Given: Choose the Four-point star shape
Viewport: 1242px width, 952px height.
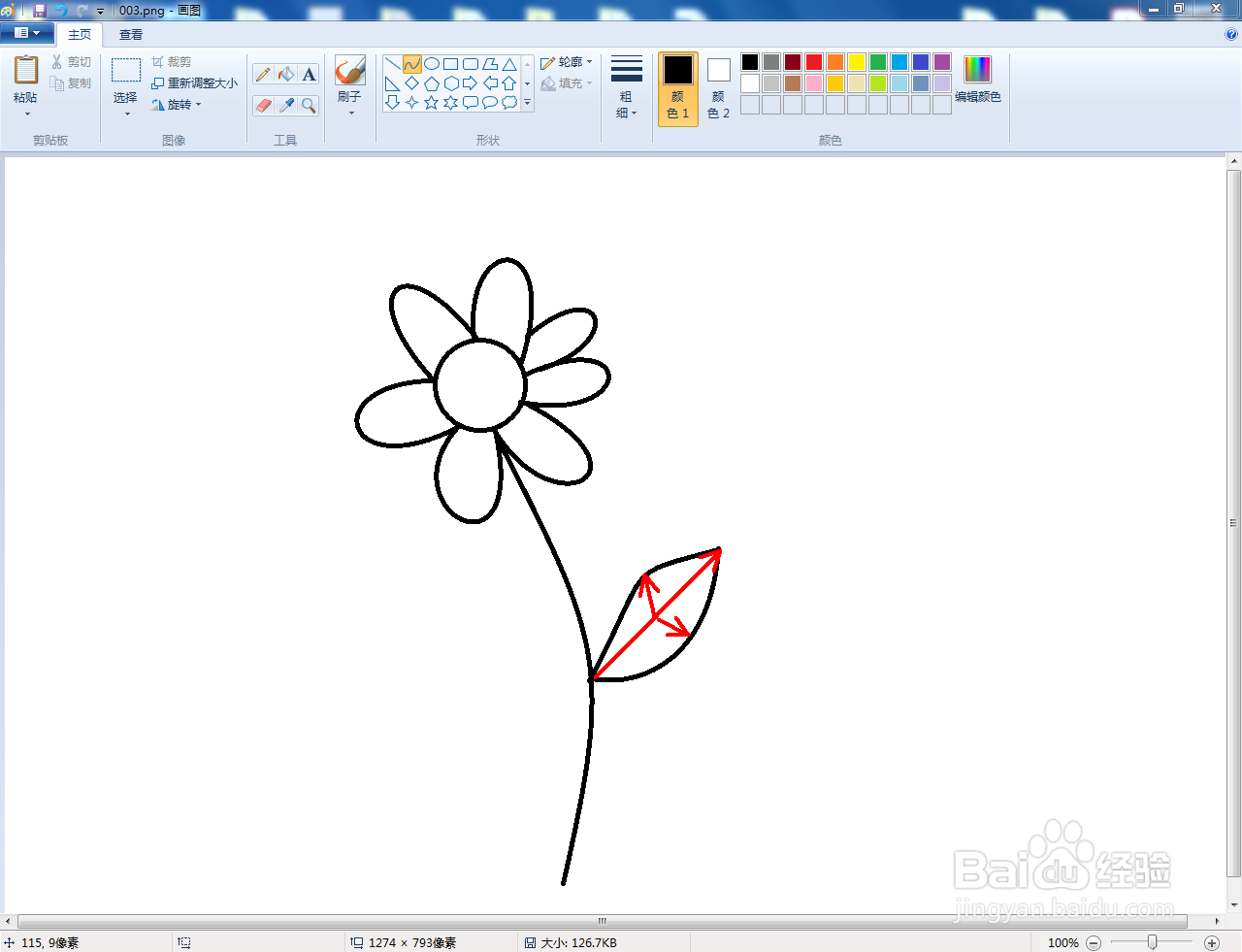Looking at the screenshot, I should tap(412, 102).
